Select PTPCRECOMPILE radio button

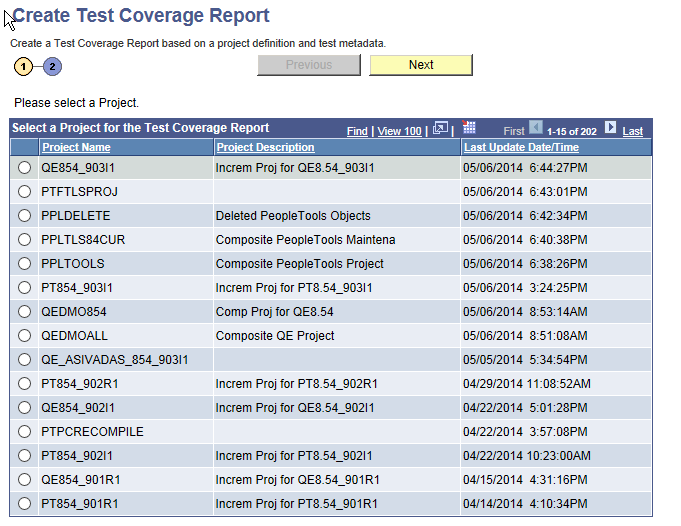point(24,431)
